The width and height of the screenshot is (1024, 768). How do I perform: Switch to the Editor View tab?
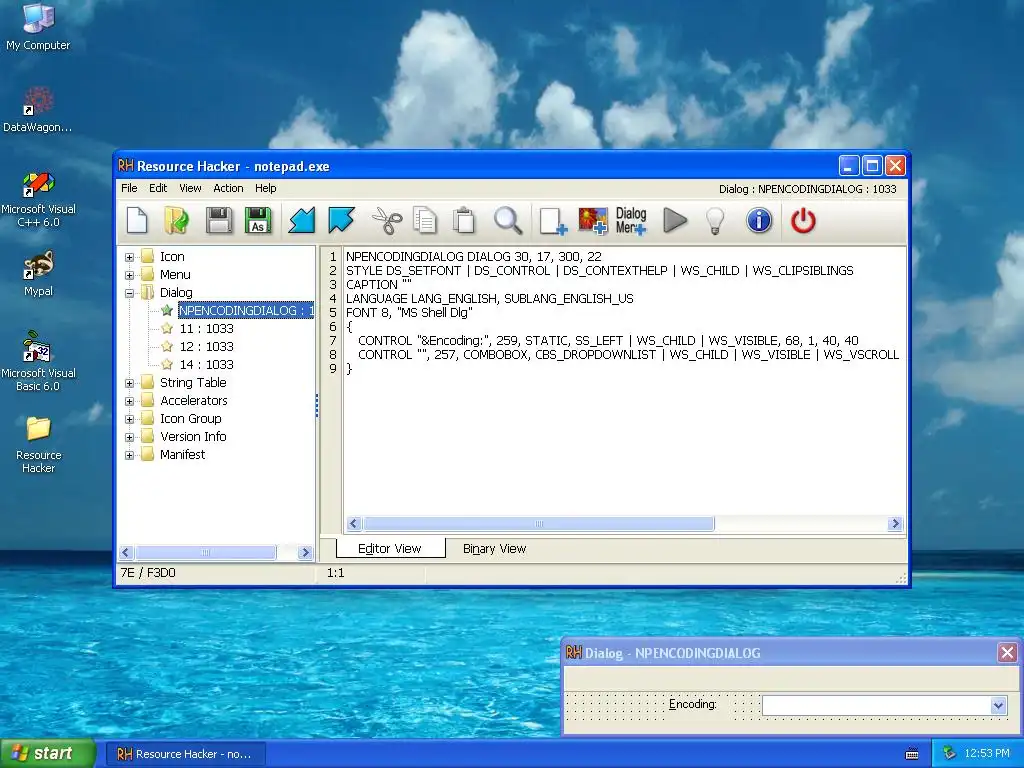pyautogui.click(x=390, y=549)
